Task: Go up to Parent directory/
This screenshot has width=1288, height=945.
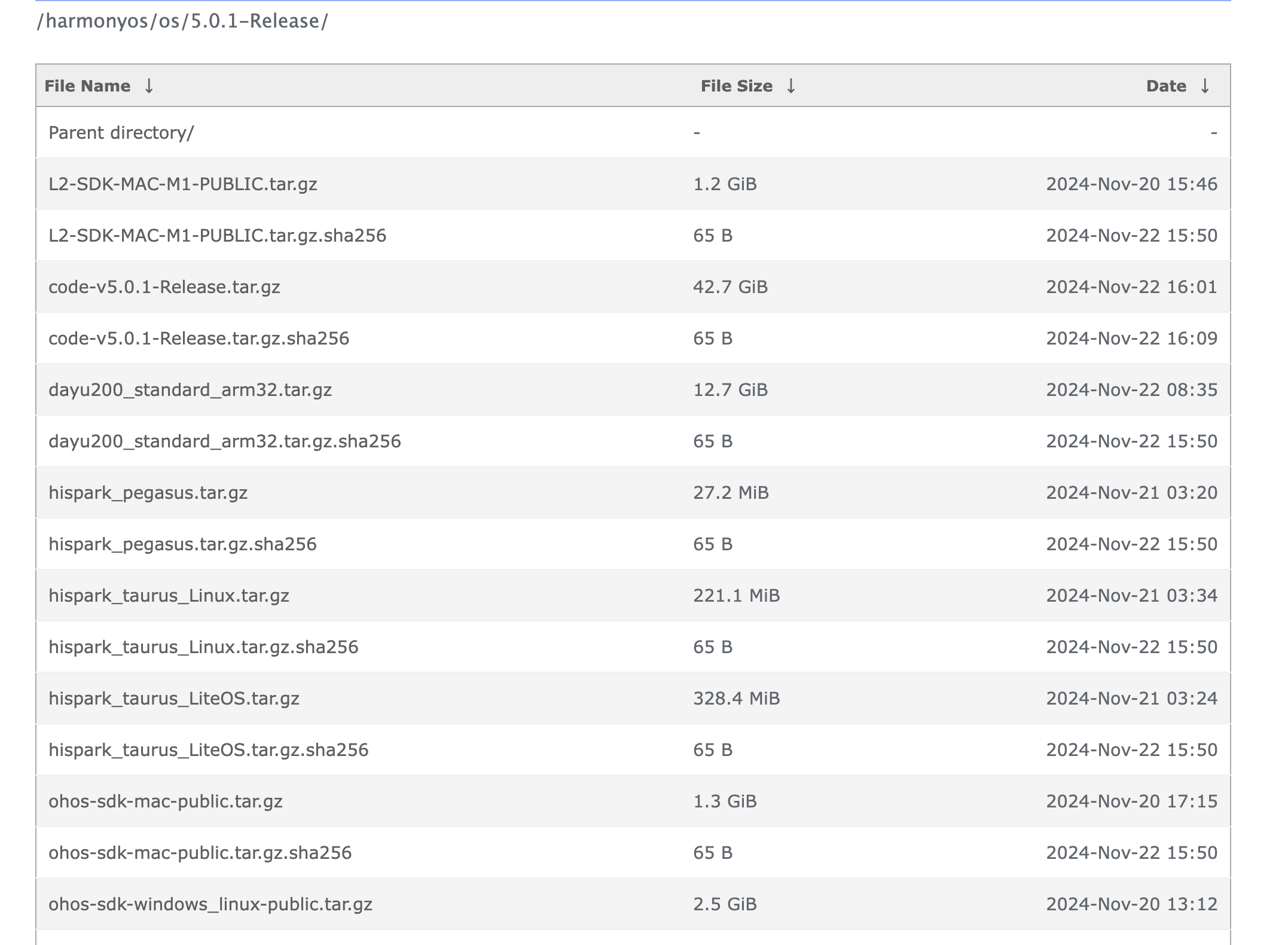Action: [x=121, y=133]
